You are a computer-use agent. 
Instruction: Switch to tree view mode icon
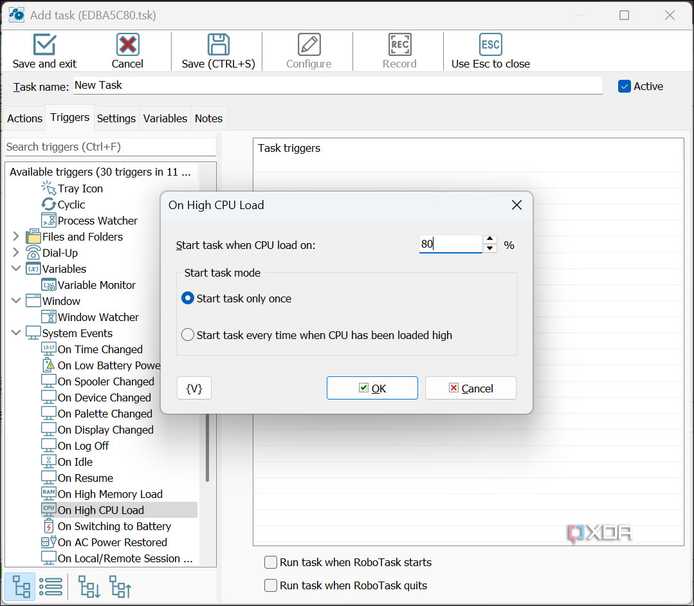[21, 587]
